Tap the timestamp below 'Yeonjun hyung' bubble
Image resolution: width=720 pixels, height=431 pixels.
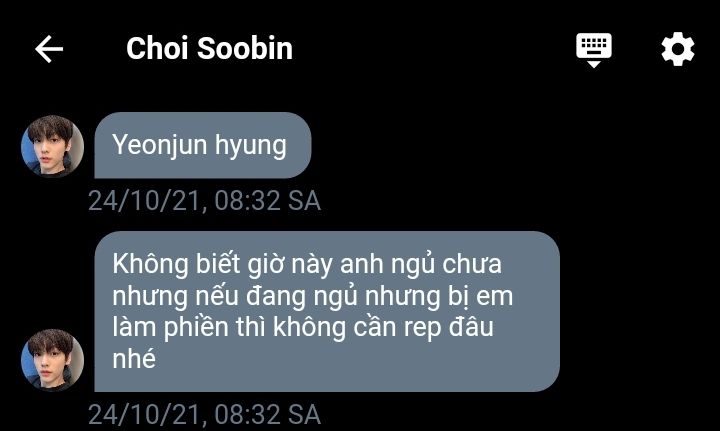pos(204,201)
